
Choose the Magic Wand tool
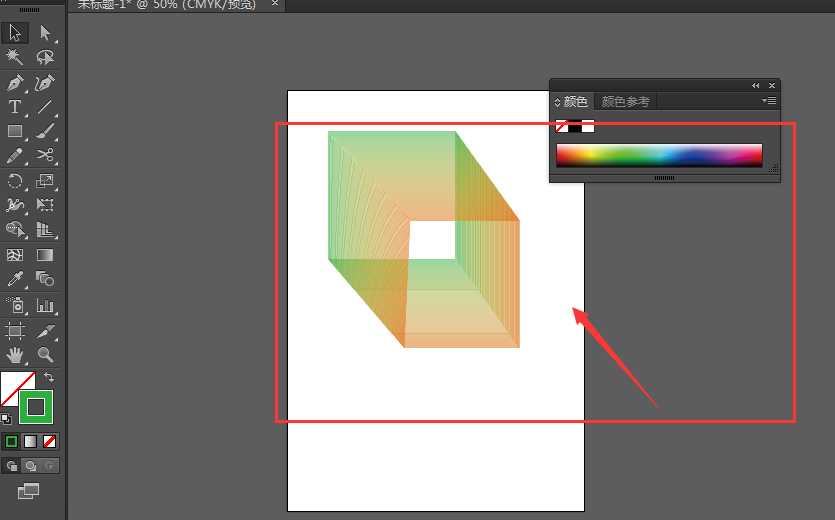(x=15, y=57)
